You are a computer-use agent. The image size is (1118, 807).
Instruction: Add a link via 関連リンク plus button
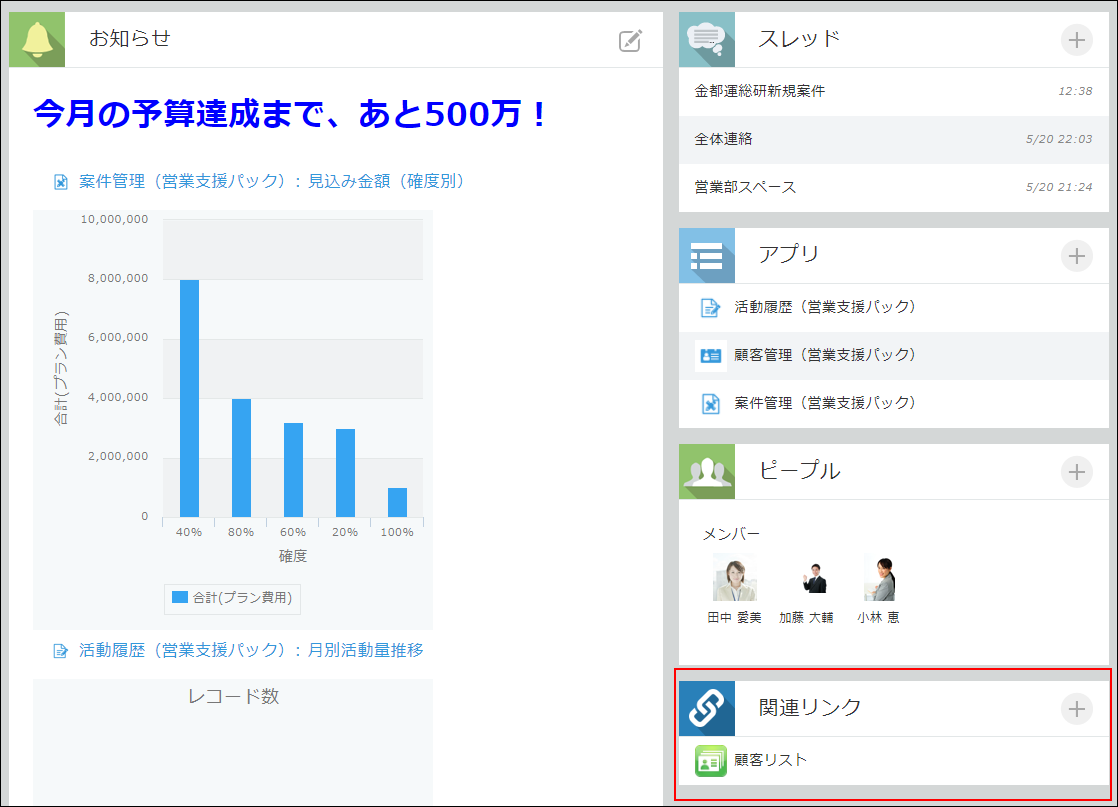[1077, 709]
